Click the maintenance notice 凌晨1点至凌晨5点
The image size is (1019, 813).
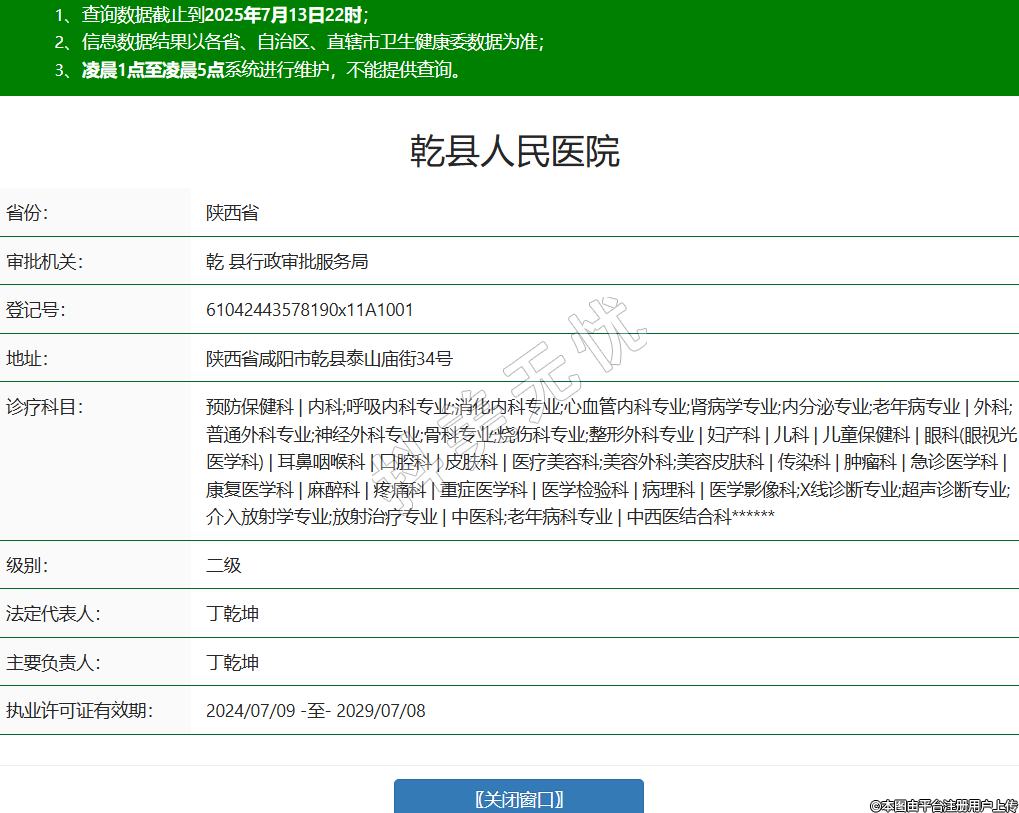coord(153,70)
